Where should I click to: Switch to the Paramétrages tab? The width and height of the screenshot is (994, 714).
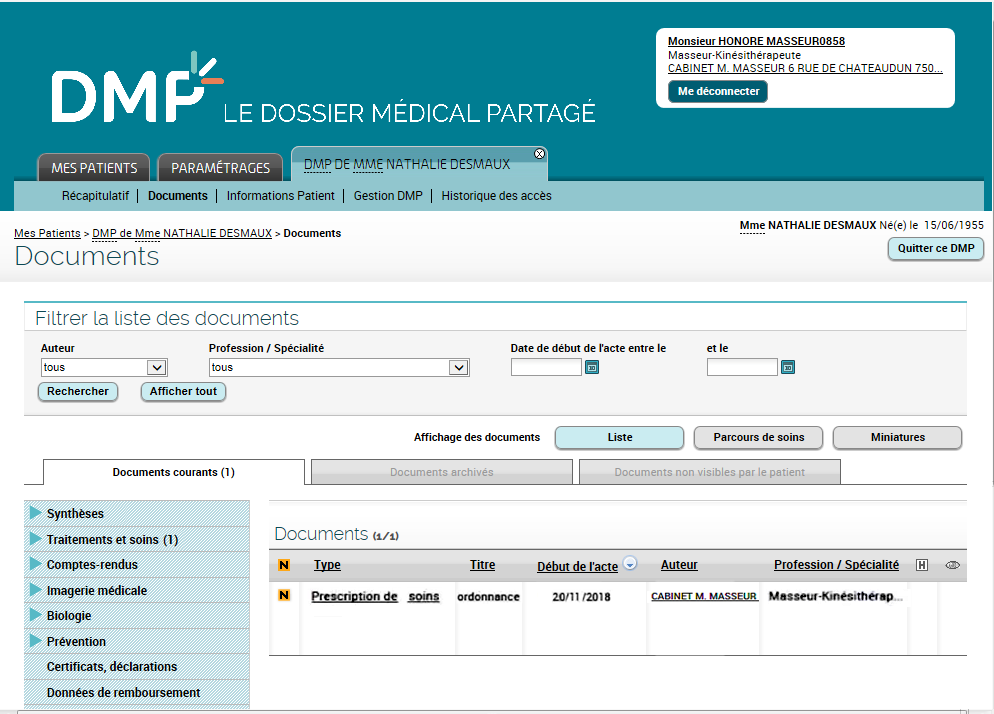(x=220, y=168)
